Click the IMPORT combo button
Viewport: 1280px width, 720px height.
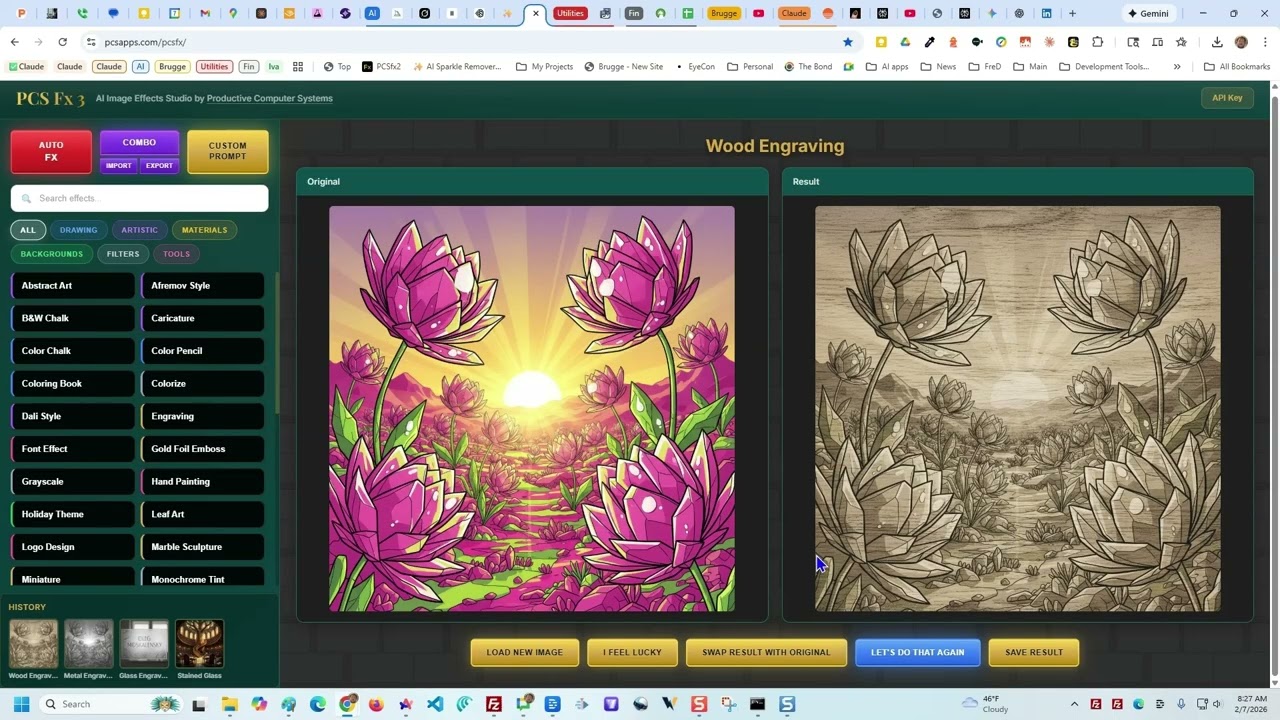(119, 165)
